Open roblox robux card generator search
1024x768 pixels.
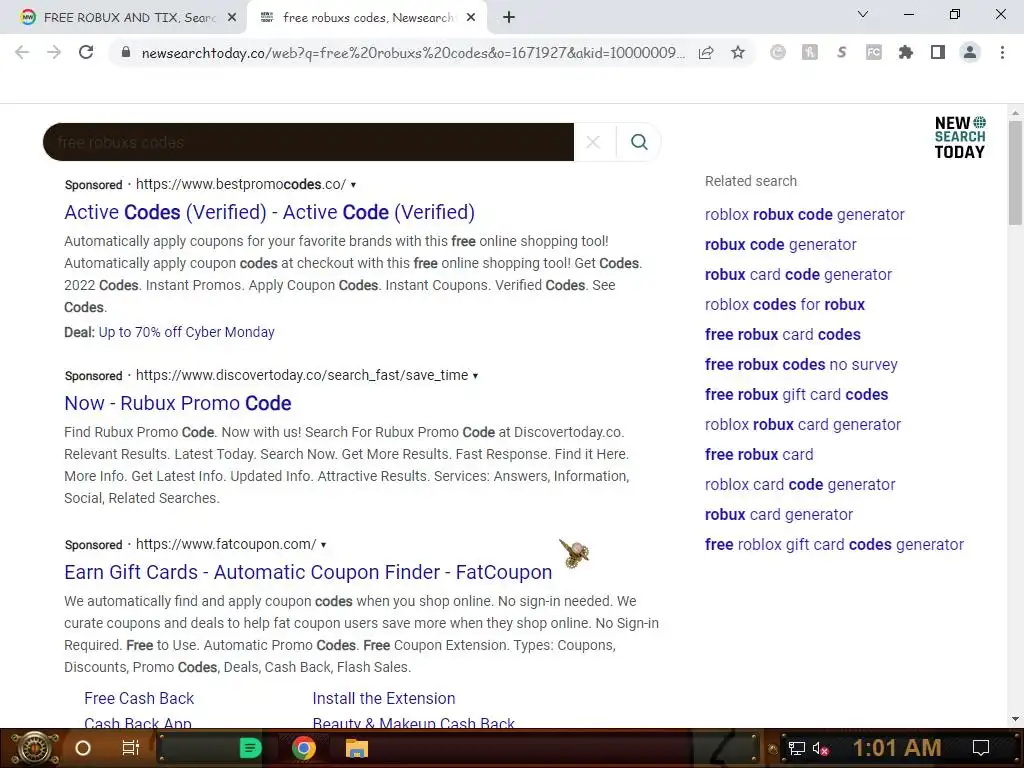(x=803, y=424)
